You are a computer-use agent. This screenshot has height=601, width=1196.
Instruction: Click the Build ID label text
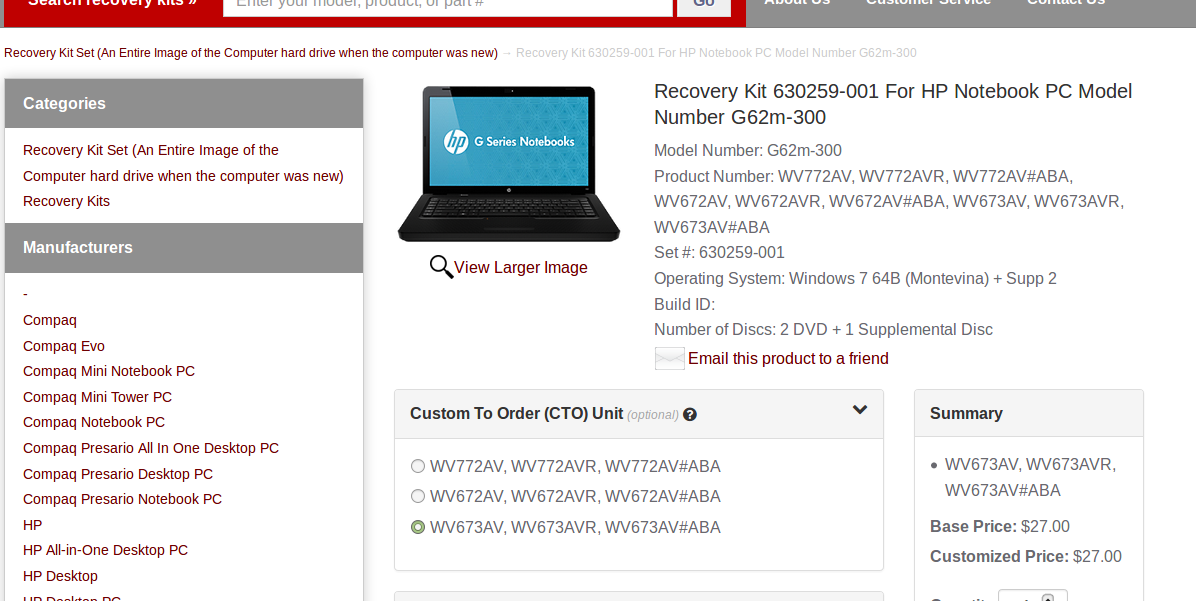(684, 304)
